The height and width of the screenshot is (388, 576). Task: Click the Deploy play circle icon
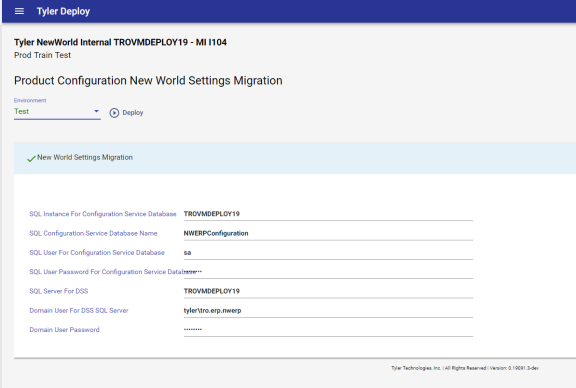(114, 113)
